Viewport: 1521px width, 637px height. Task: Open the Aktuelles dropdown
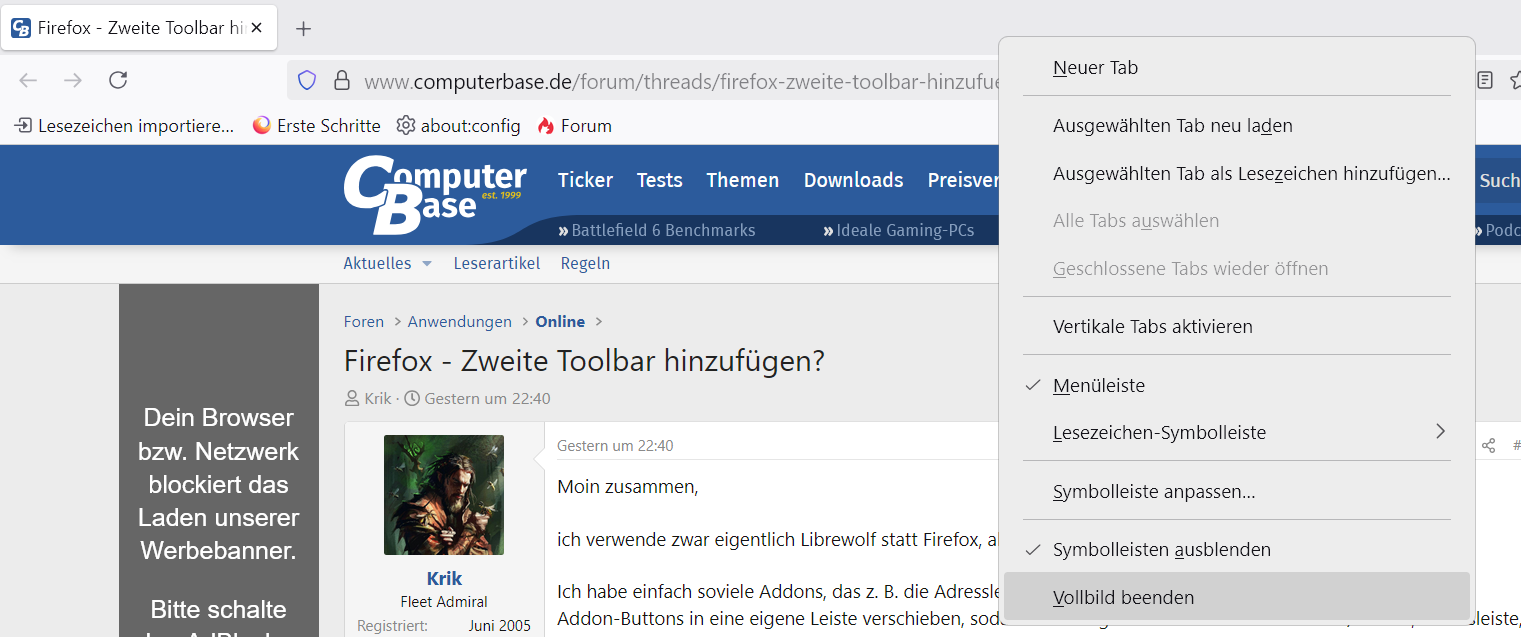388,264
